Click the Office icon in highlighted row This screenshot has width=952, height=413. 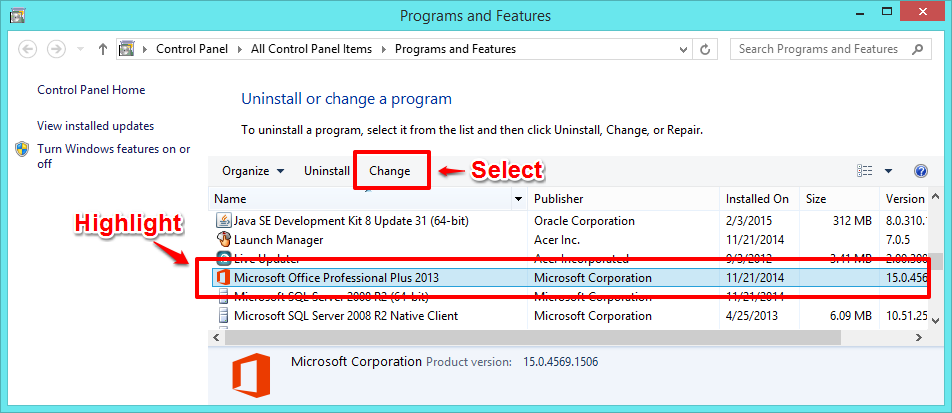tap(223, 278)
